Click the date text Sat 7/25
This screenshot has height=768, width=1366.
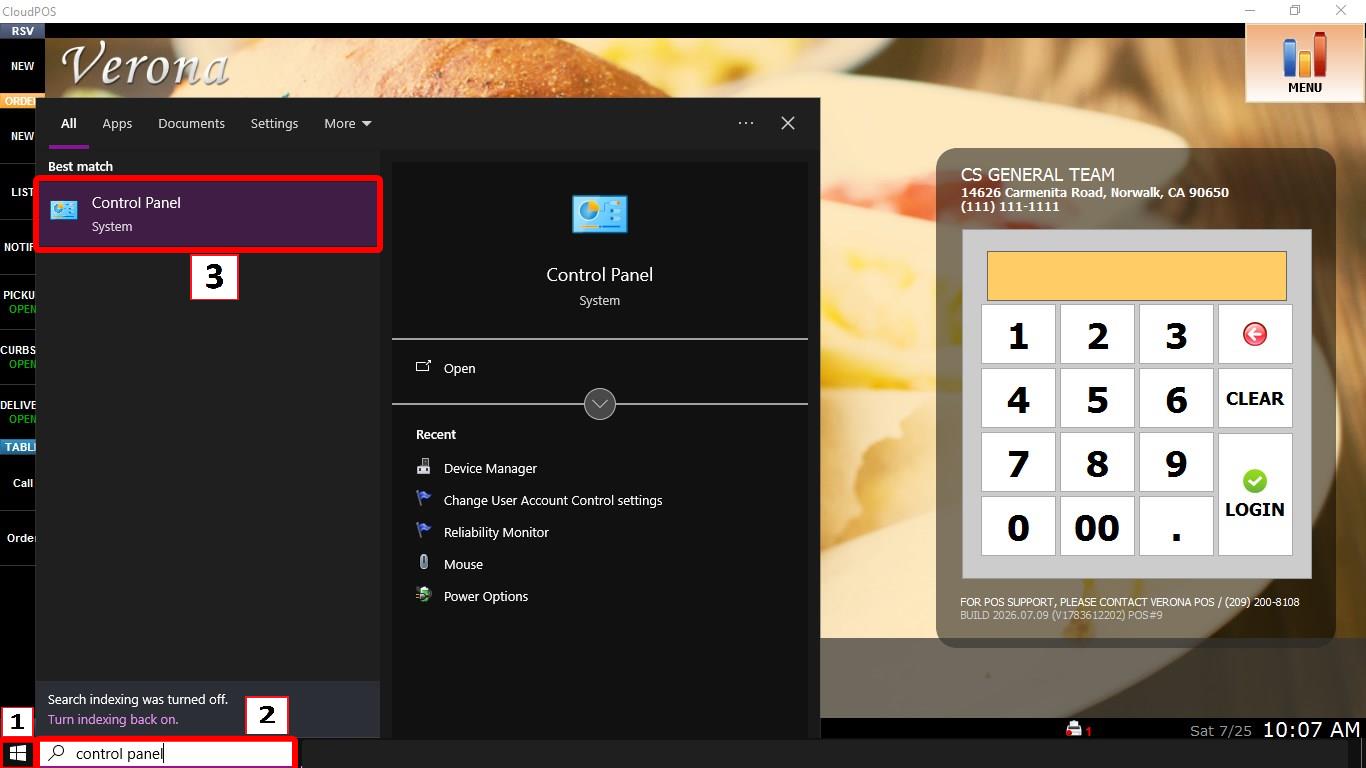coord(1221,731)
